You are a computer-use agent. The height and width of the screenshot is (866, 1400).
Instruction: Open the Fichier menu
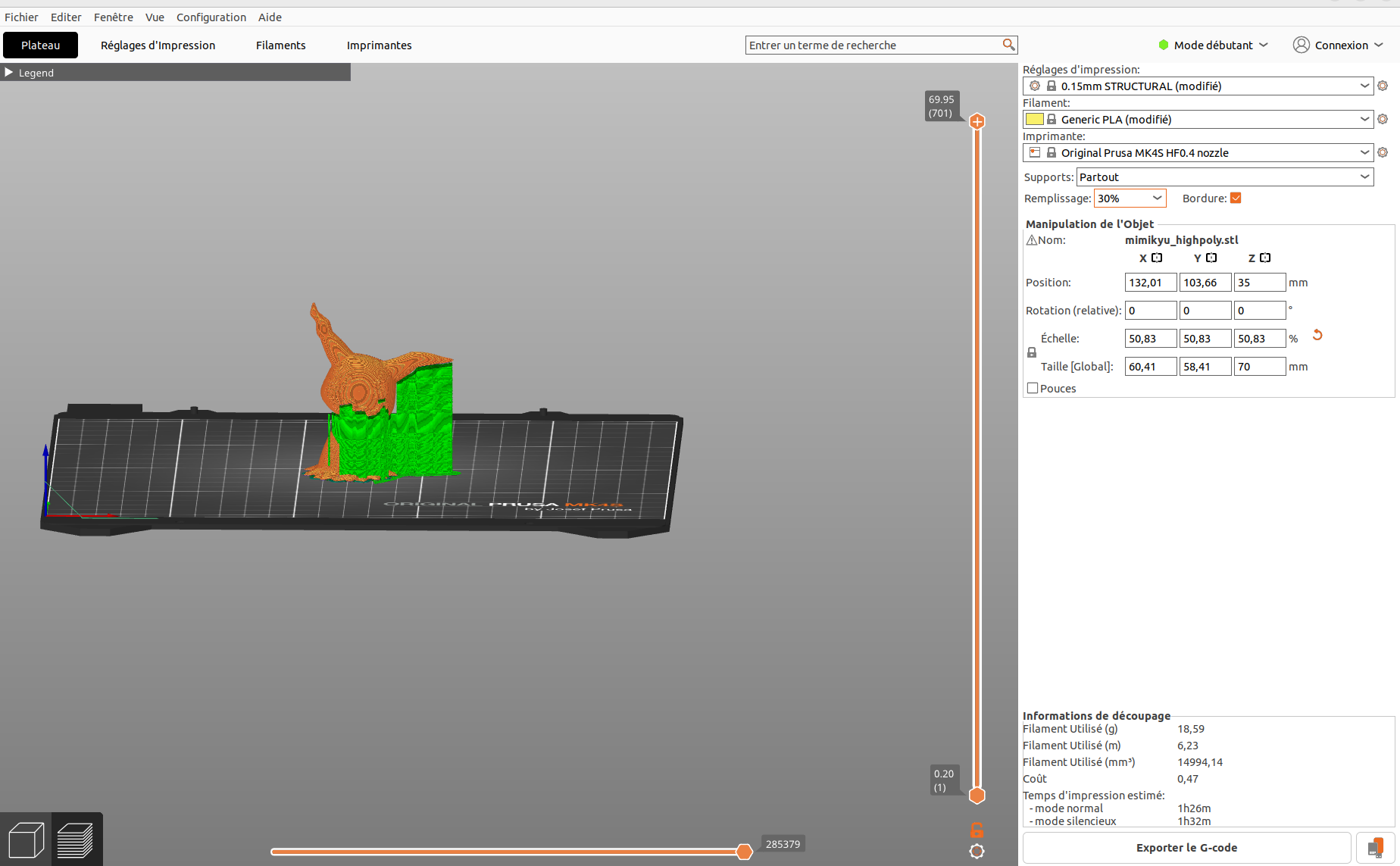21,17
